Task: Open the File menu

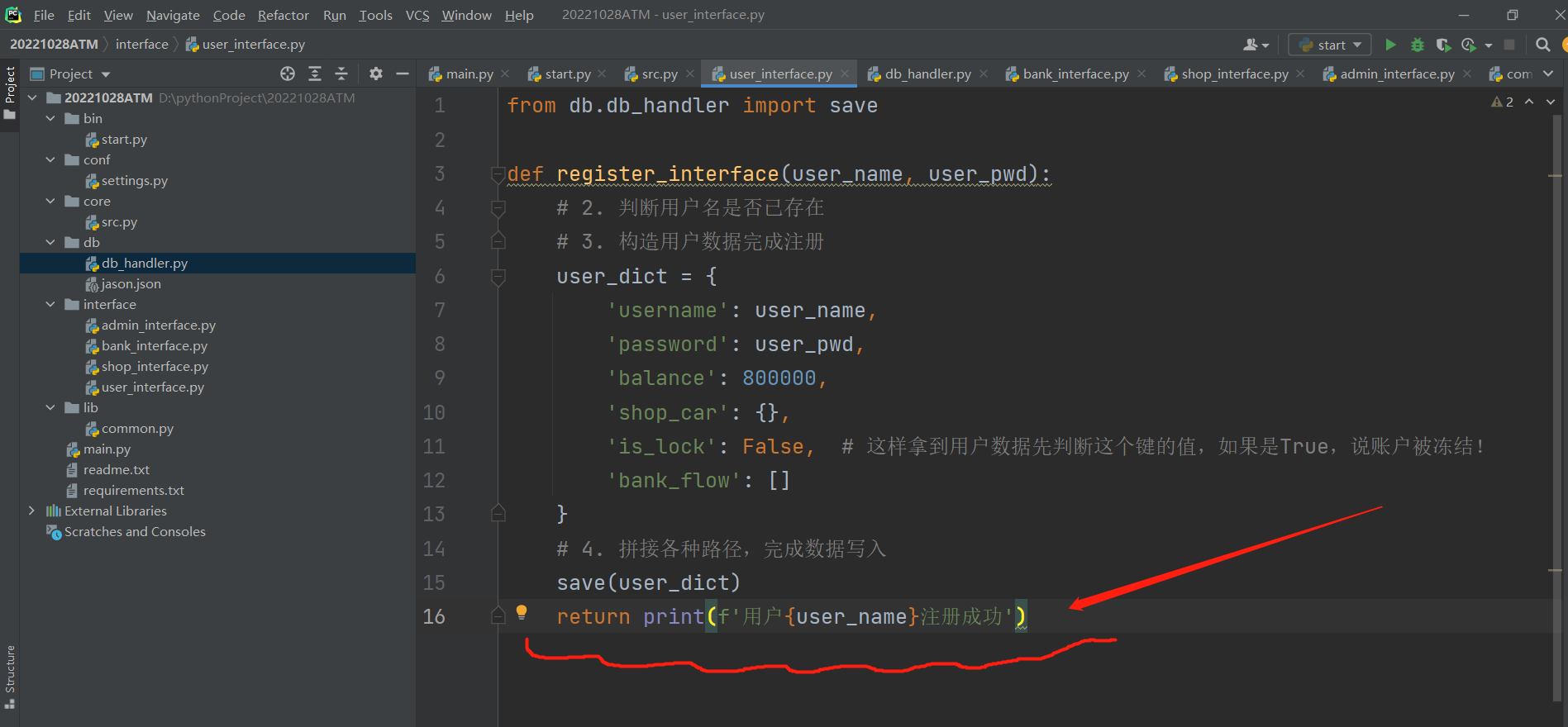Action: [44, 15]
